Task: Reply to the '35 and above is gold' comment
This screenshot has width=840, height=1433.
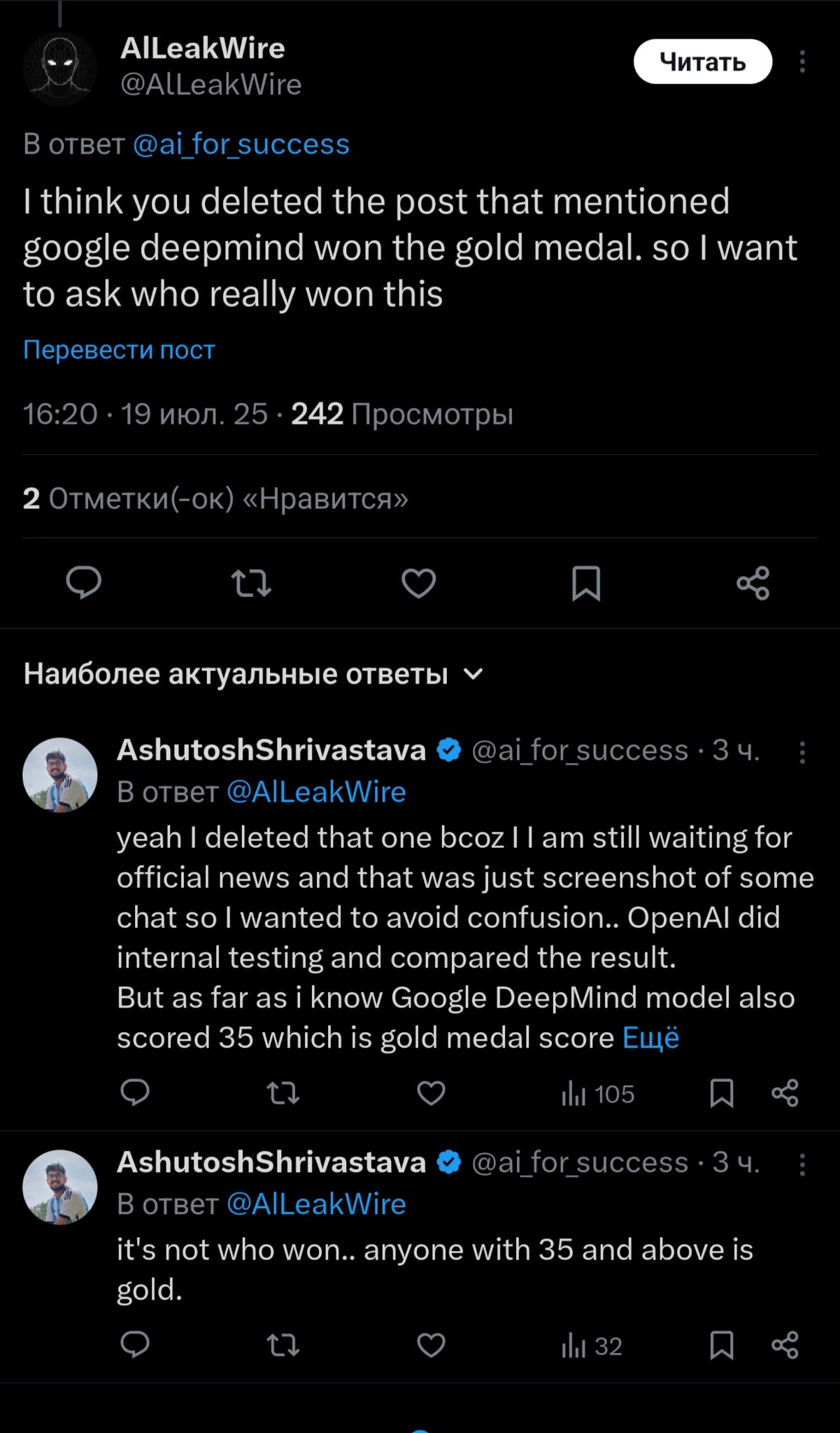Action: (x=135, y=1345)
